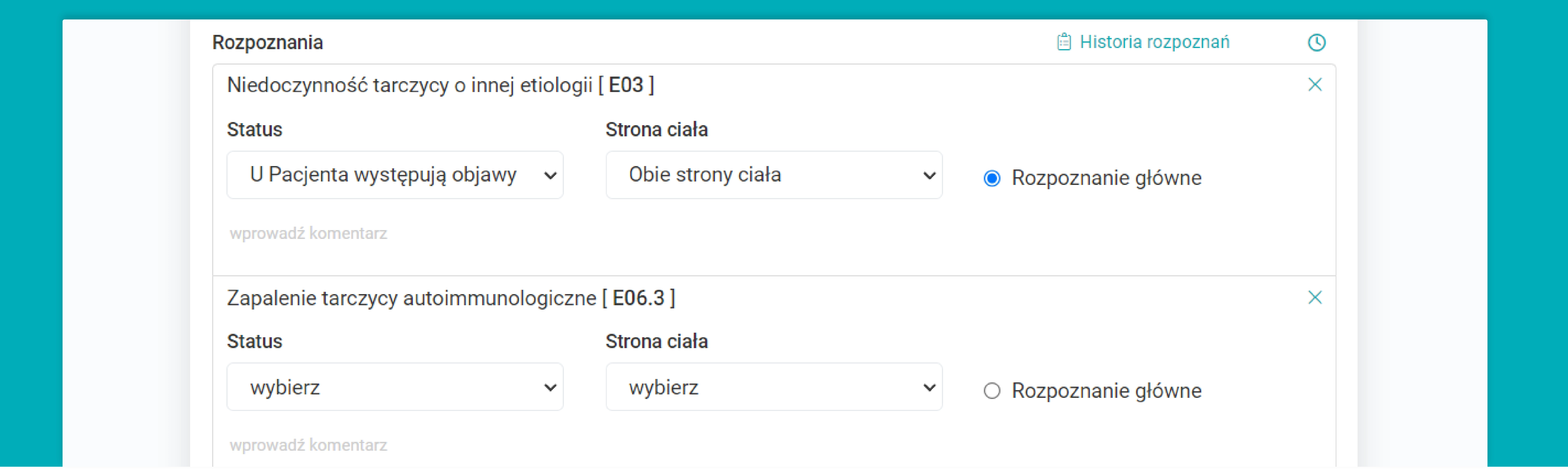The image size is (1568, 473).
Task: Click the clipboard icon beside Historia rozpoznań
Action: click(x=1064, y=42)
